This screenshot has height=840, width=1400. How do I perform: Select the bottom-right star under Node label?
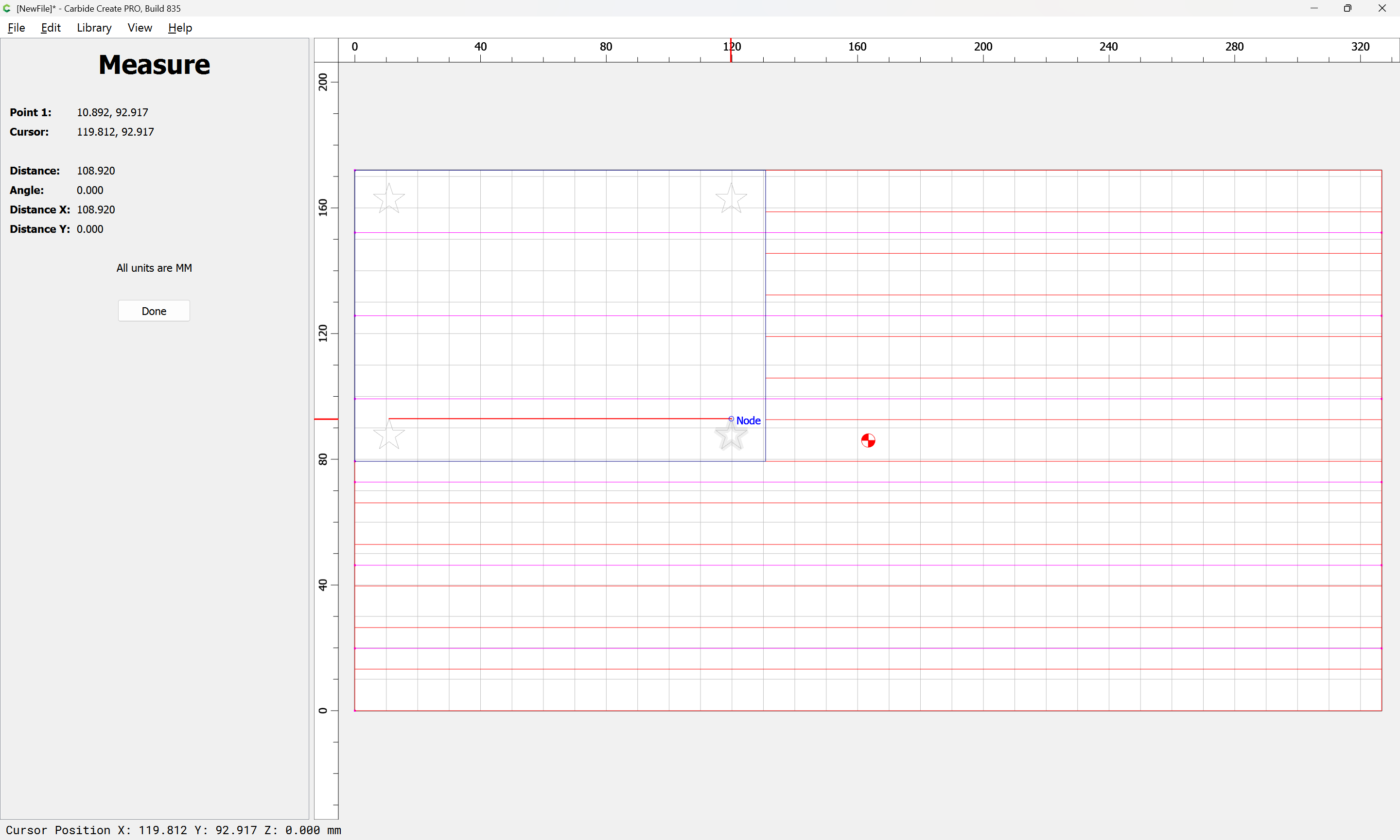pyautogui.click(x=731, y=437)
